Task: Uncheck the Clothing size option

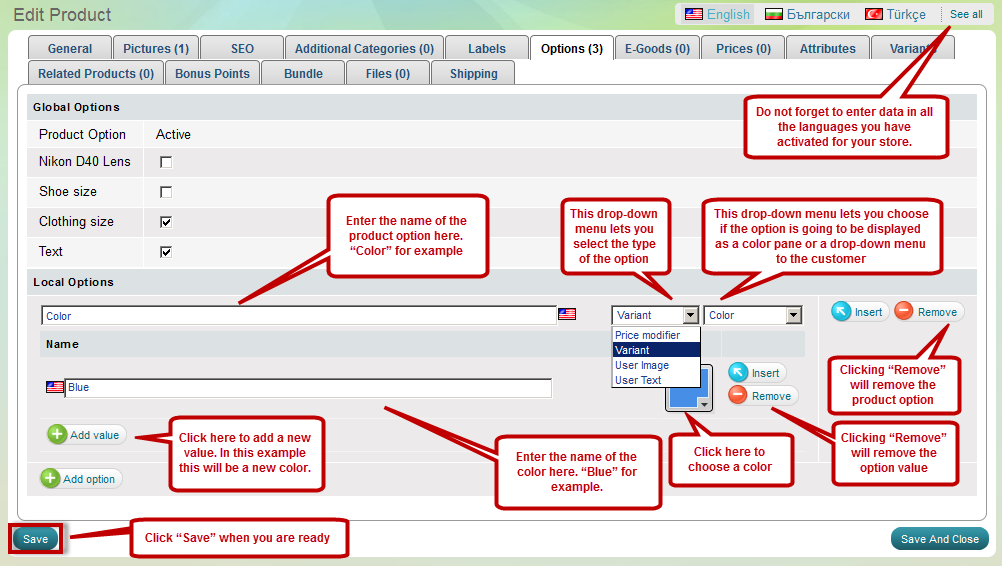Action: pyautogui.click(x=166, y=222)
